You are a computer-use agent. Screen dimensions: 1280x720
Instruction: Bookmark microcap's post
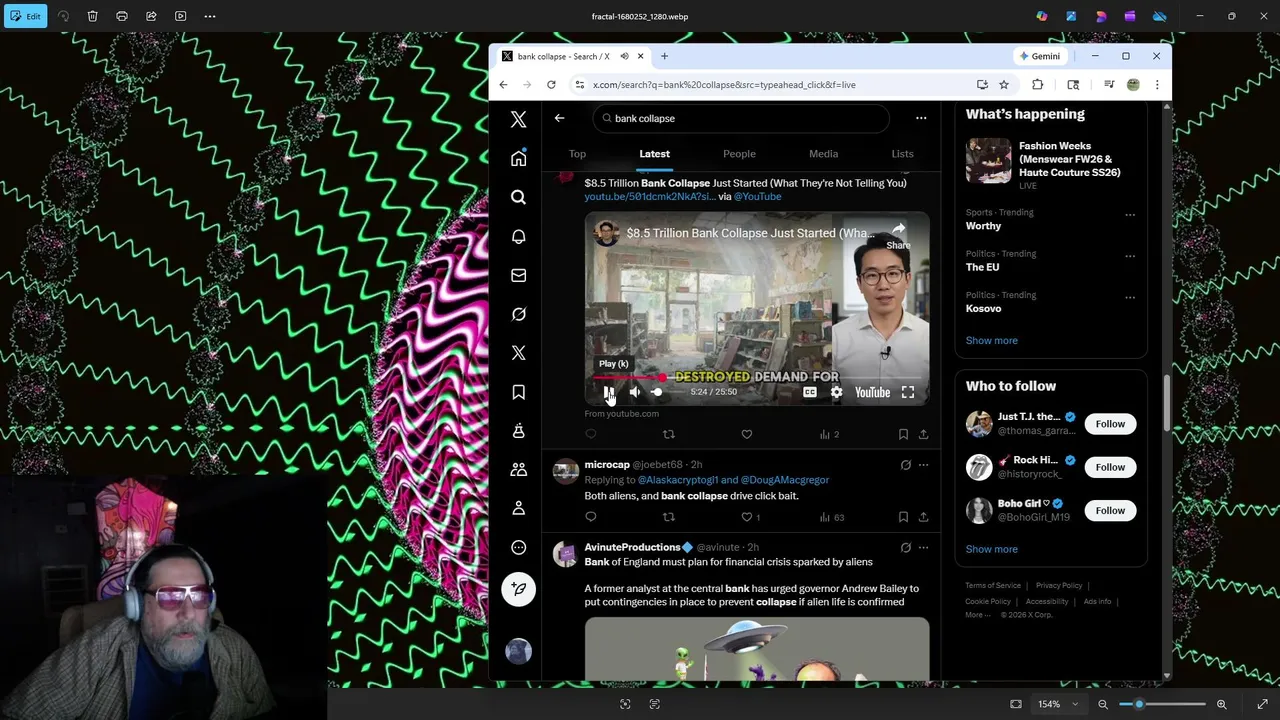point(903,517)
